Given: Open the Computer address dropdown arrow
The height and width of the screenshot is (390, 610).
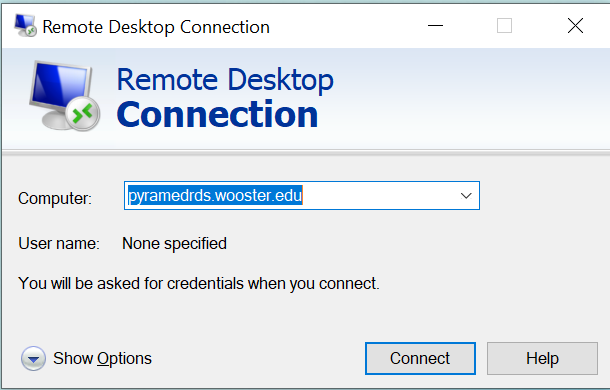Looking at the screenshot, I should [466, 196].
